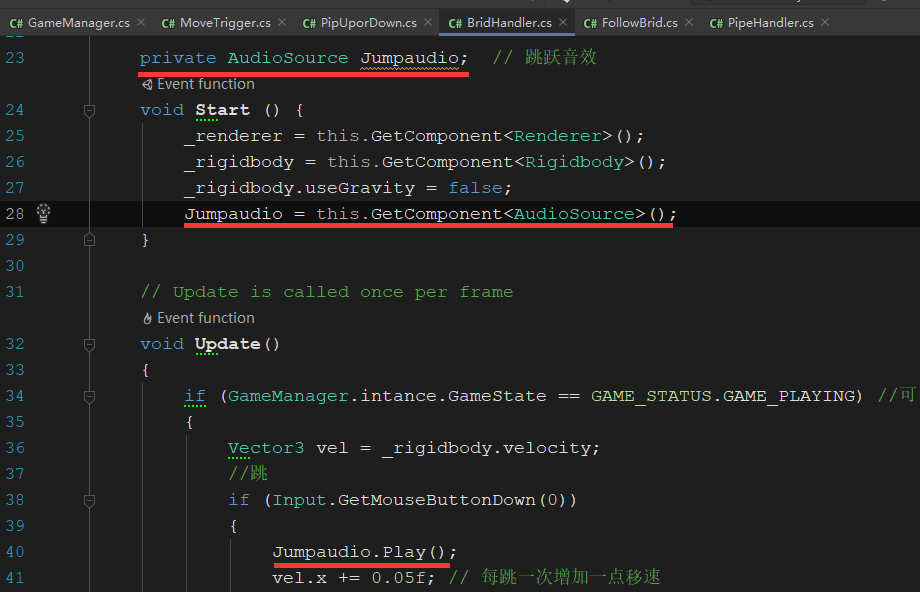
Task: Click GAME_PLAYING enum value on line 34
Action: click(789, 397)
